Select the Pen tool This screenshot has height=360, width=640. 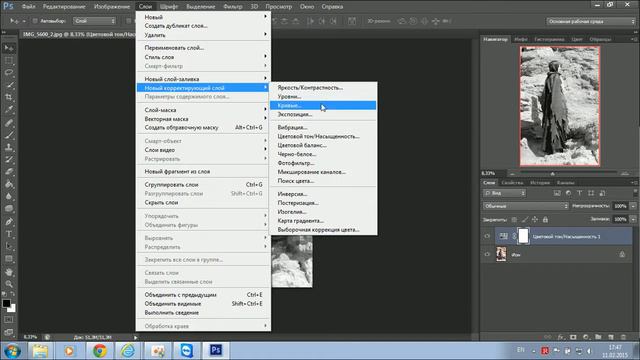9,222
